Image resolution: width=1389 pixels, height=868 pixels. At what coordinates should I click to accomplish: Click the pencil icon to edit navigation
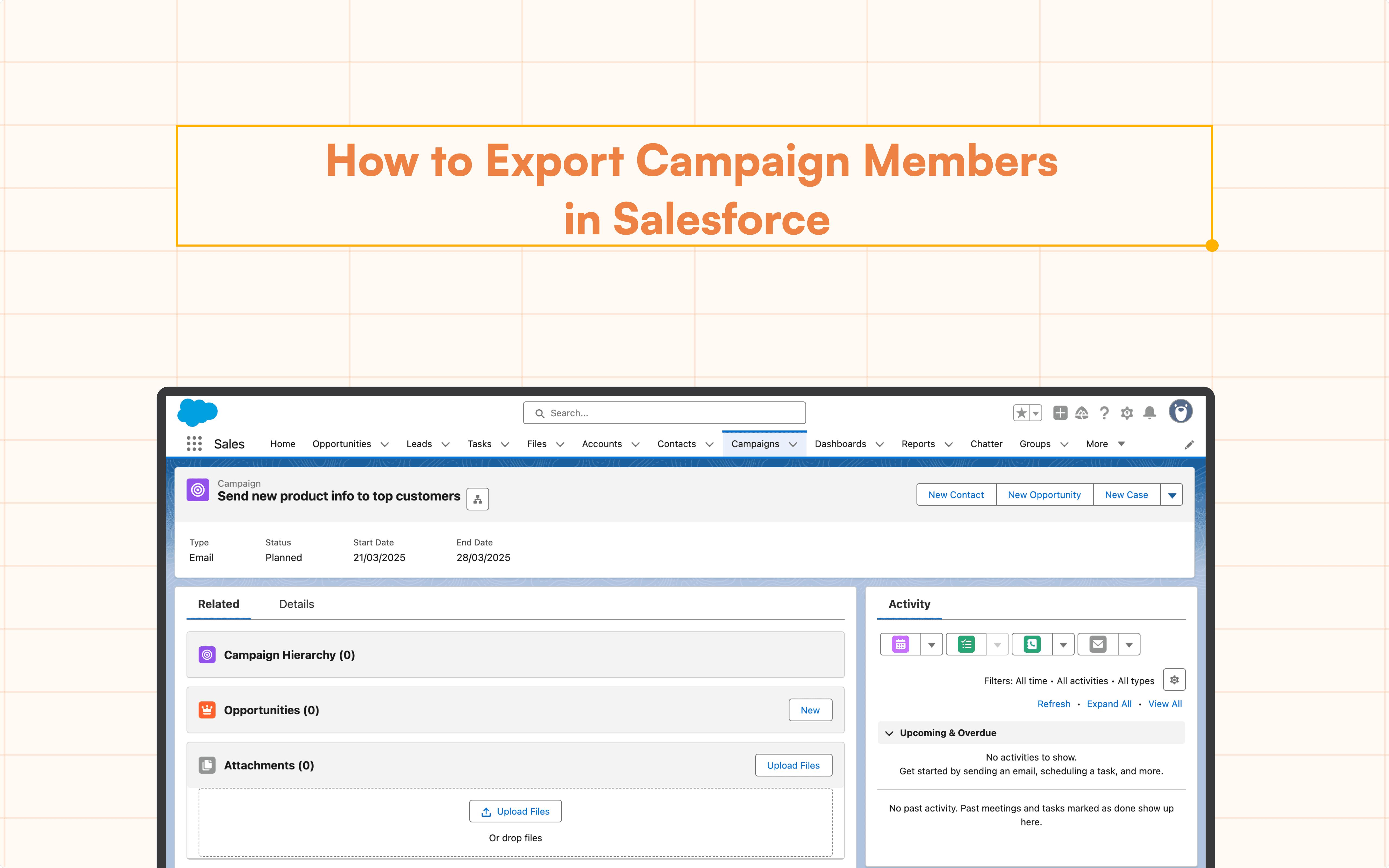pyautogui.click(x=1189, y=445)
